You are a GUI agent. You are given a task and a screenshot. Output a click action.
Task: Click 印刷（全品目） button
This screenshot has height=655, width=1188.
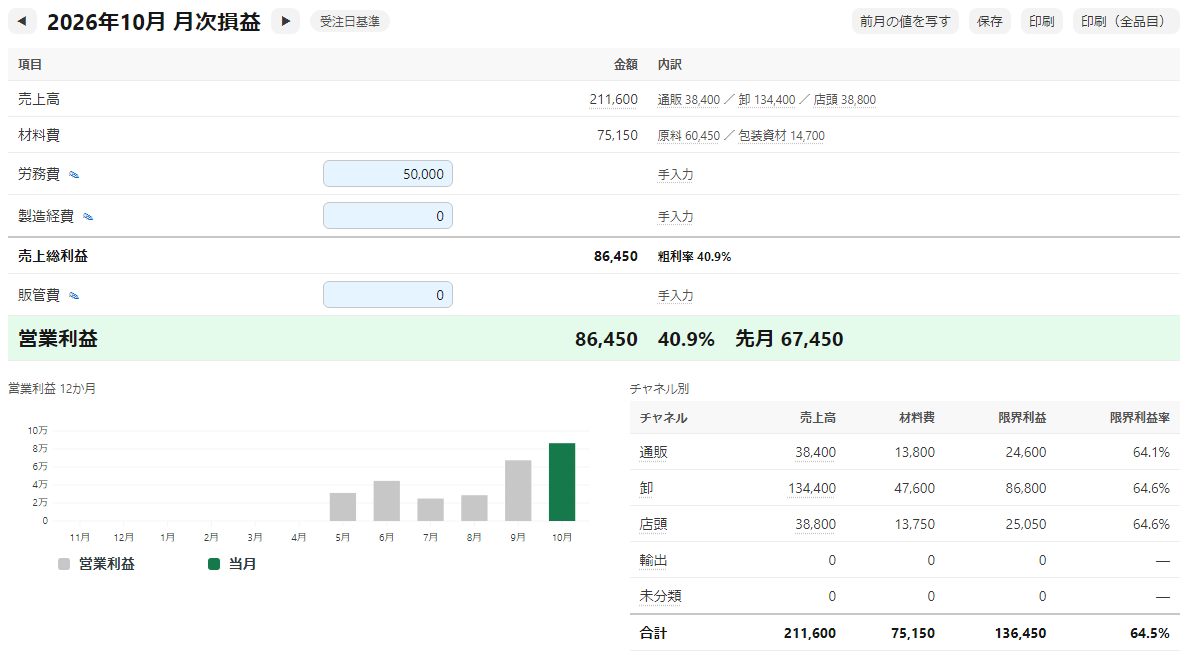pyautogui.click(x=1126, y=21)
